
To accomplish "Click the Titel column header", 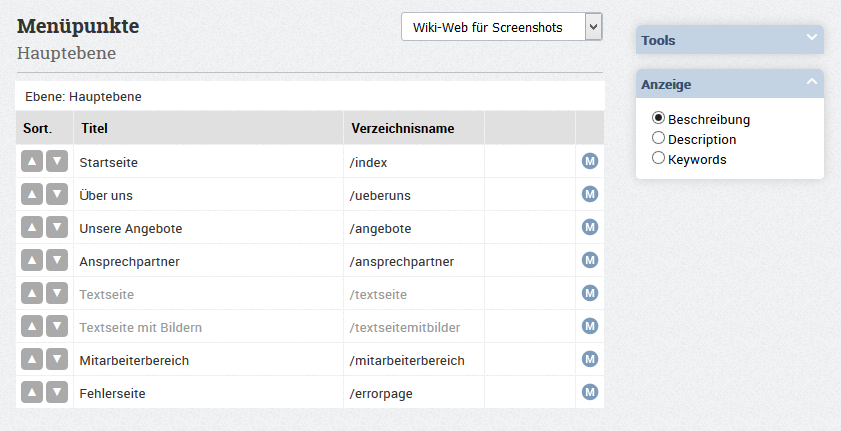I will pyautogui.click(x=94, y=129).
